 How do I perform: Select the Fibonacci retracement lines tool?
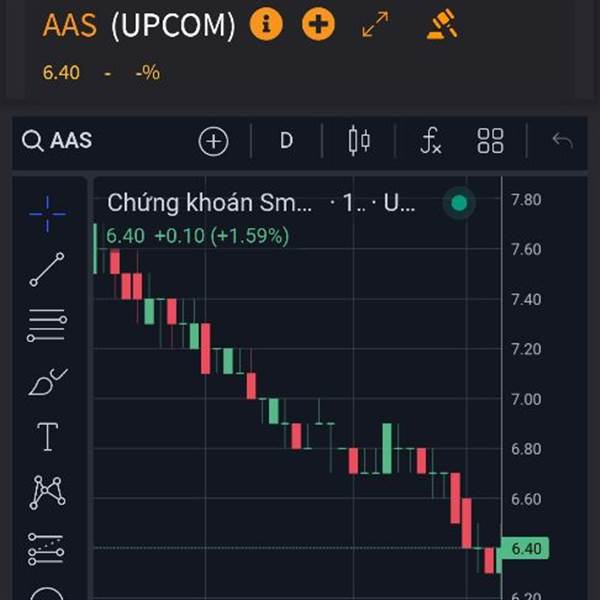tap(47, 325)
